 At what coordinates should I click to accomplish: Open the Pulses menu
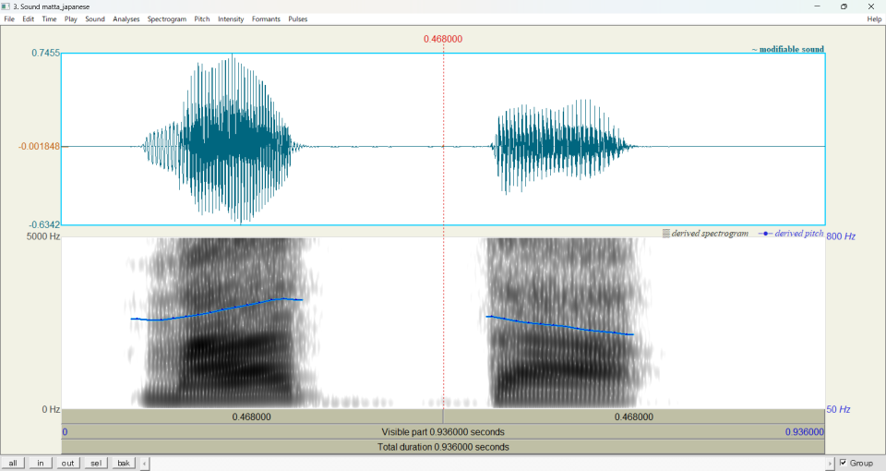pos(298,19)
